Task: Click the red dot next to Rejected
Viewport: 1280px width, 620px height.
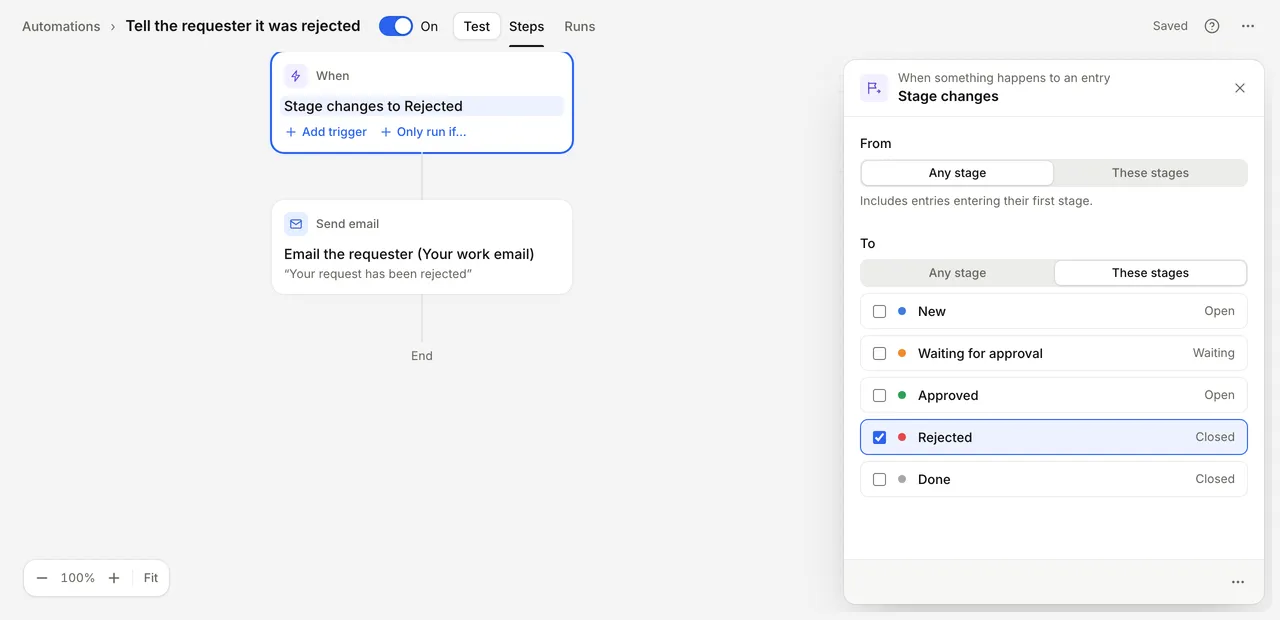Action: (x=902, y=437)
